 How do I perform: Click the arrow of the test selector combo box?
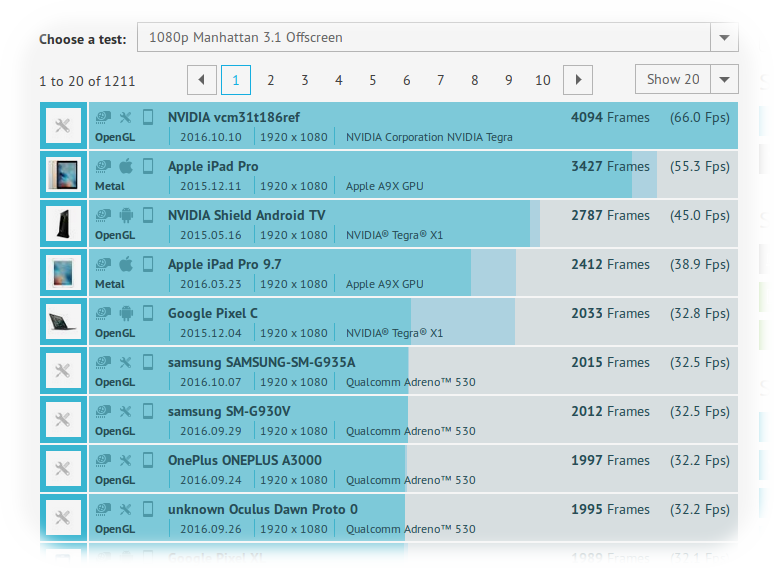tap(724, 38)
